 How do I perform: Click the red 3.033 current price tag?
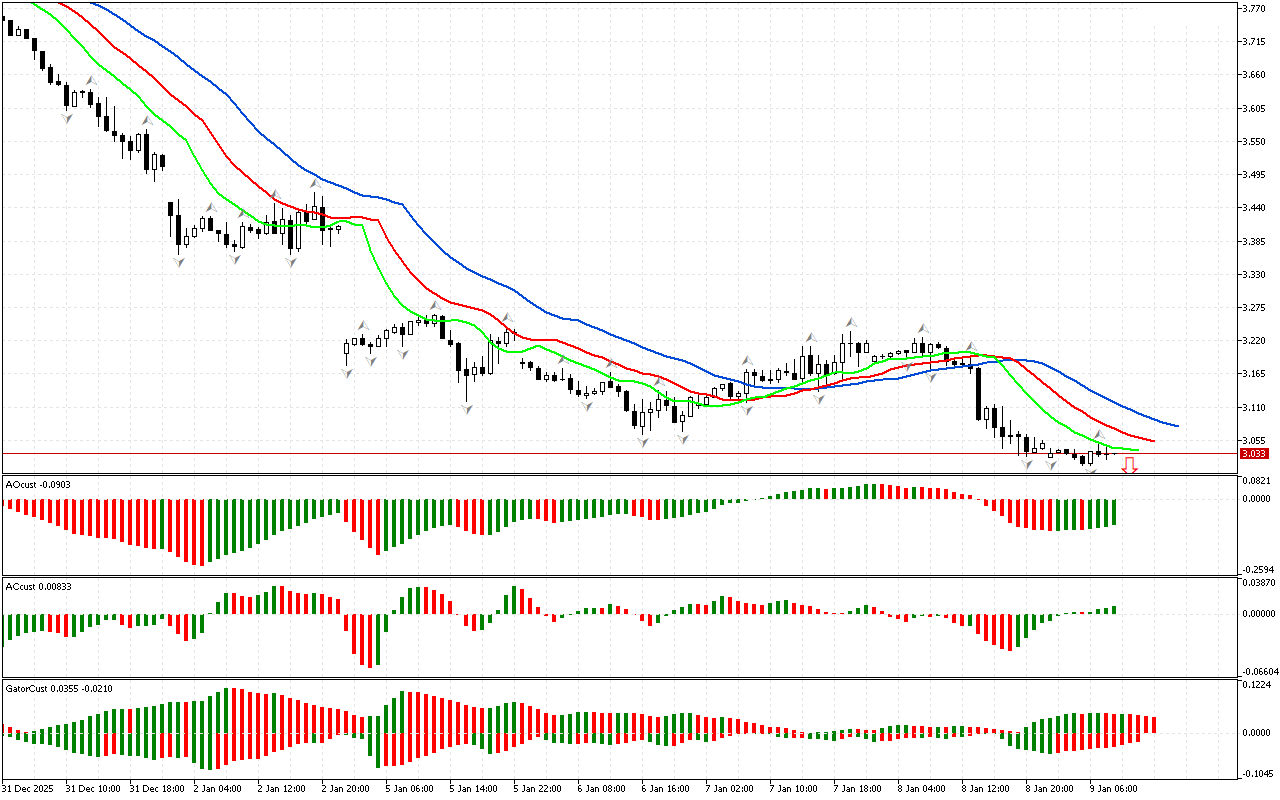1253,454
